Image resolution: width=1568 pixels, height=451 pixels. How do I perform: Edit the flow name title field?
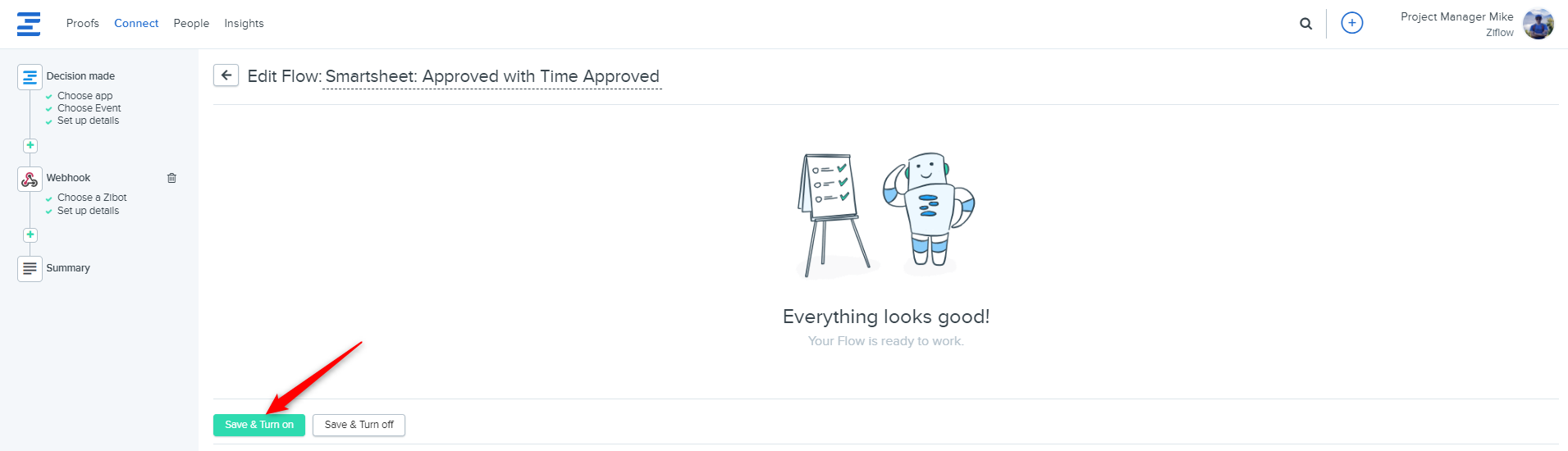click(492, 76)
